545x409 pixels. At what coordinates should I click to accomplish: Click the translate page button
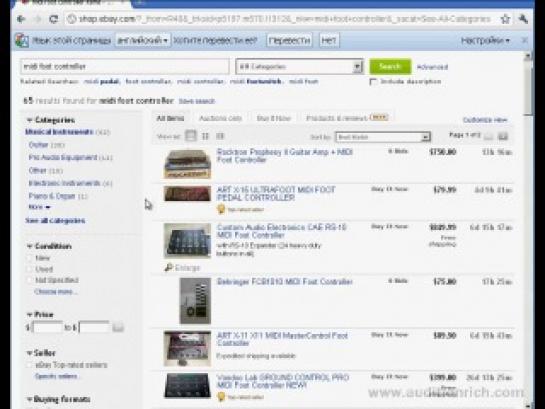coord(289,40)
